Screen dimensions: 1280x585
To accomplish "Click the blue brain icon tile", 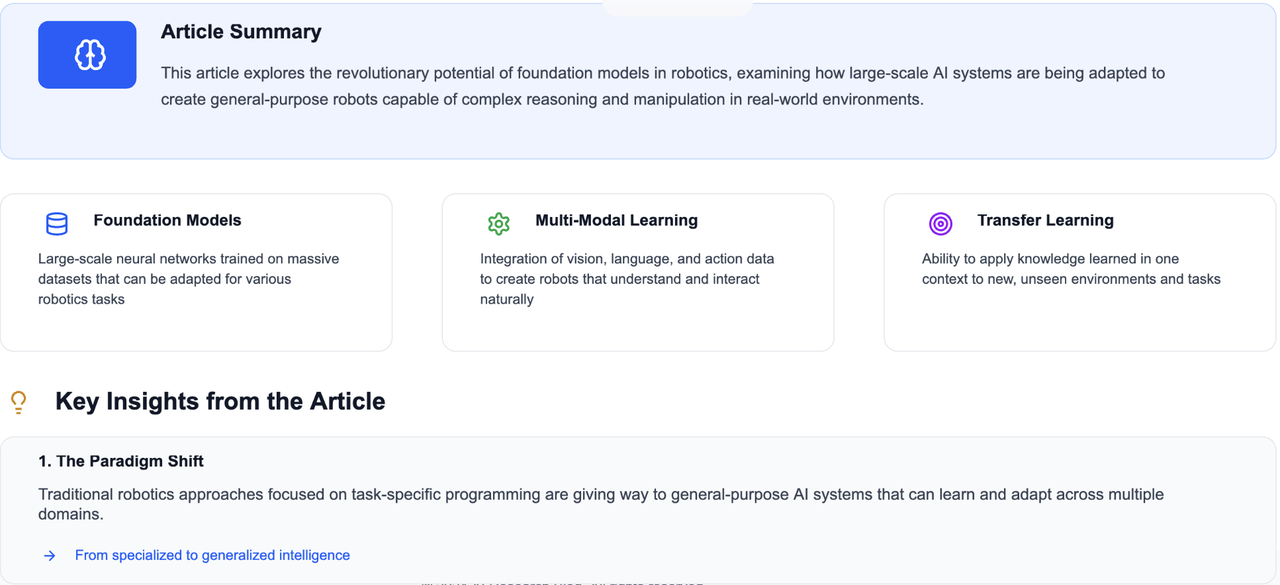I will (x=87, y=55).
